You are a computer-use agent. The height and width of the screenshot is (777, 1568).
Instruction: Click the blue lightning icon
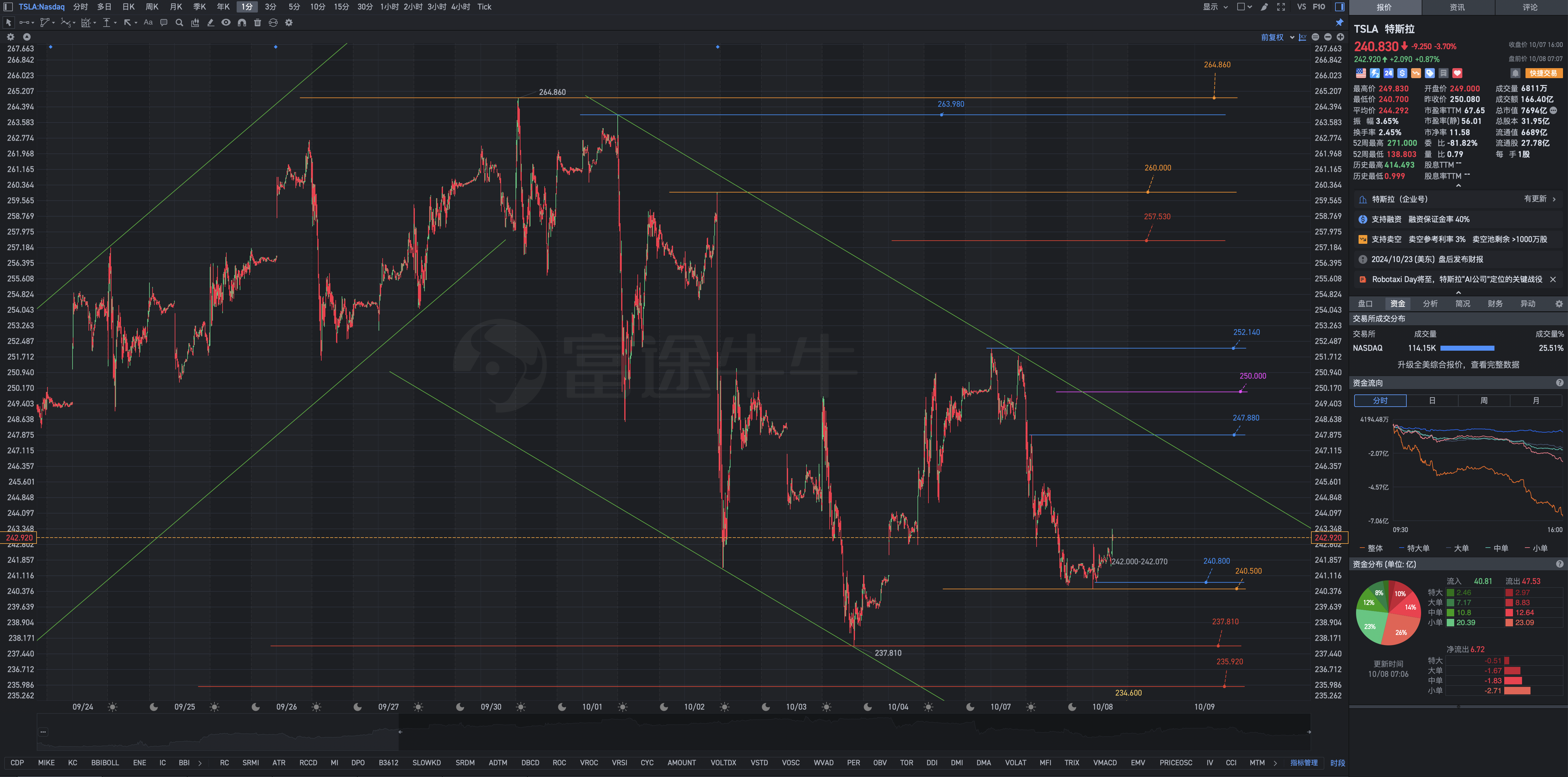pyautogui.click(x=1375, y=73)
